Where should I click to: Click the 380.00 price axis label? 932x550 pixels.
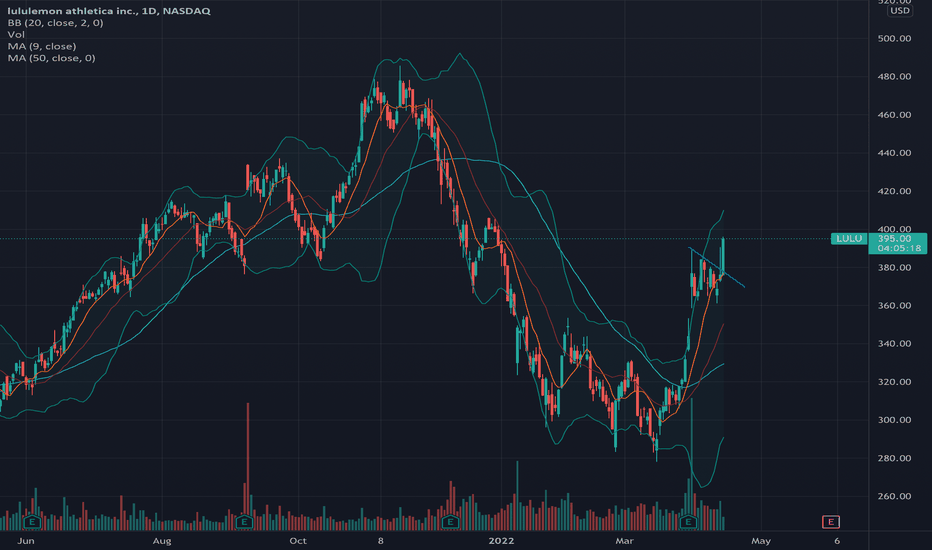894,268
